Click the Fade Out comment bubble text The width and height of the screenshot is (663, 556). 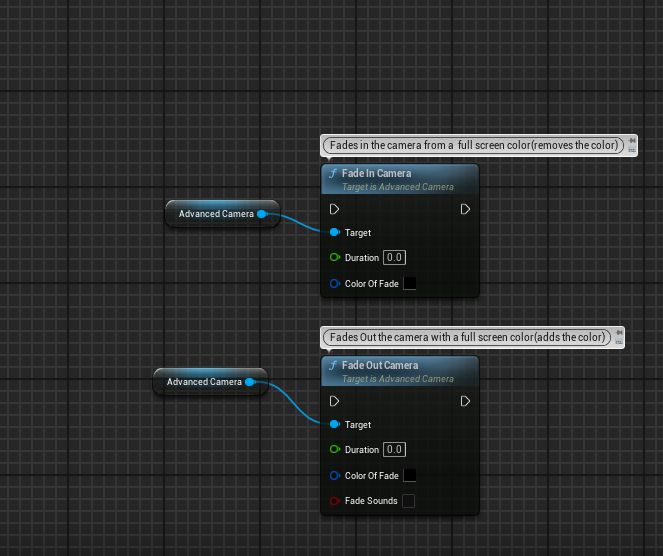(465, 337)
